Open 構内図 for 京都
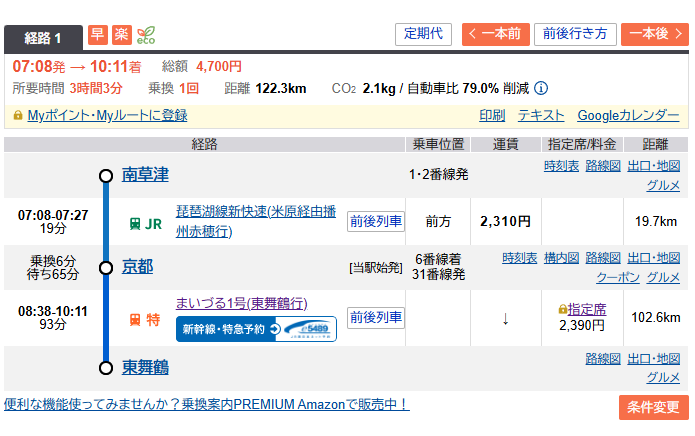Viewport: 695px width, 436px height. coord(561,258)
